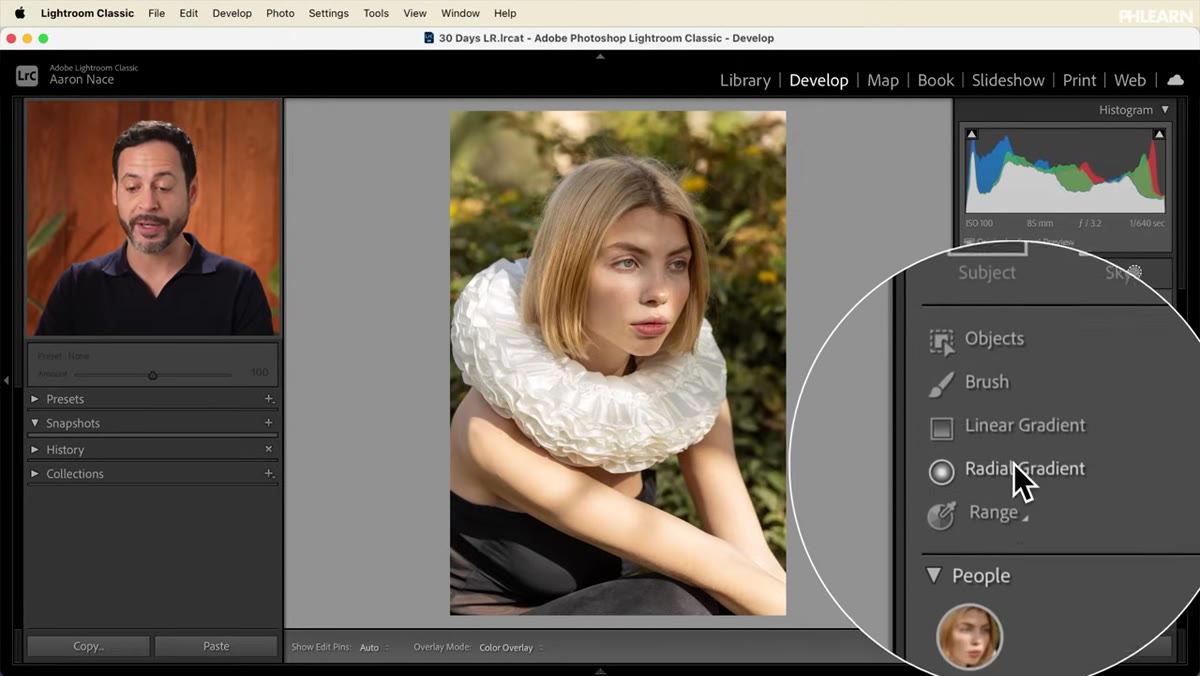1200x676 pixels.
Task: Add a collection with the plus icon
Action: pos(268,474)
